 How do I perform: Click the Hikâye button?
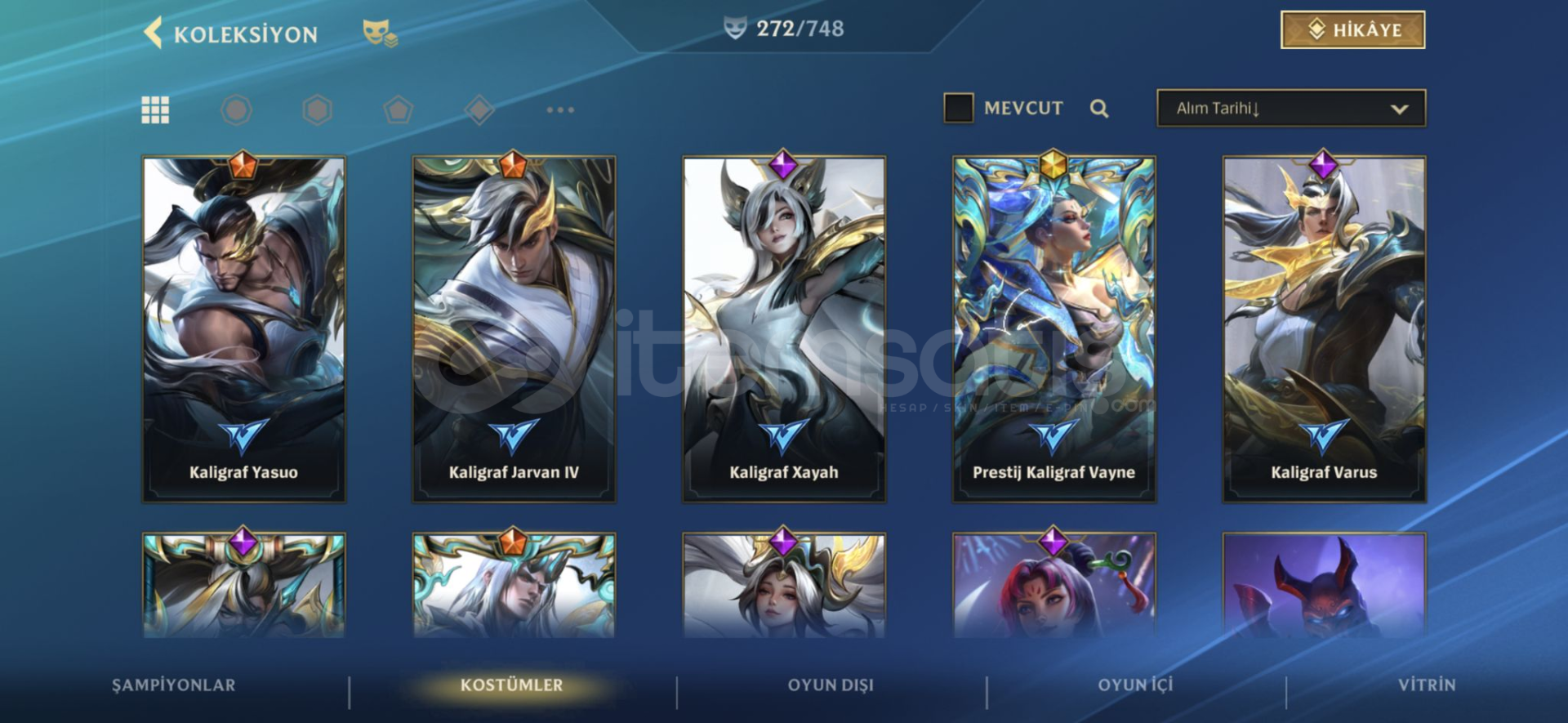[x=1352, y=30]
